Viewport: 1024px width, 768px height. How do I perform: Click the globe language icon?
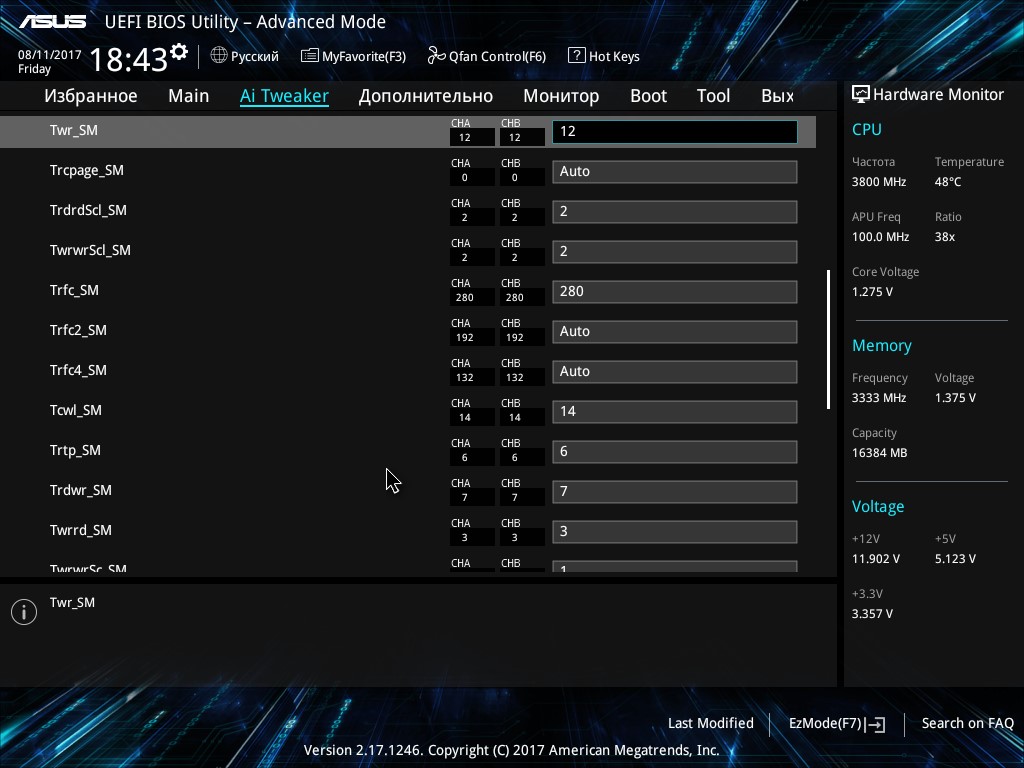click(219, 56)
